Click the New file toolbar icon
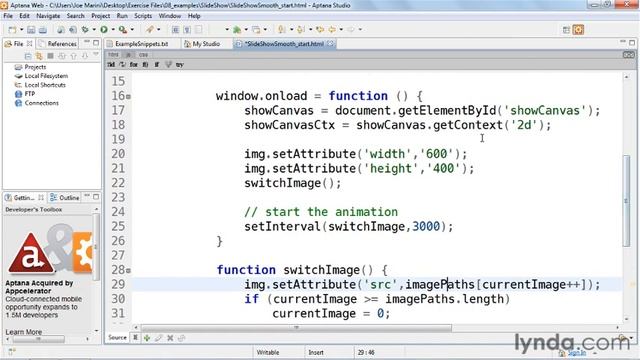 [x=12, y=29]
